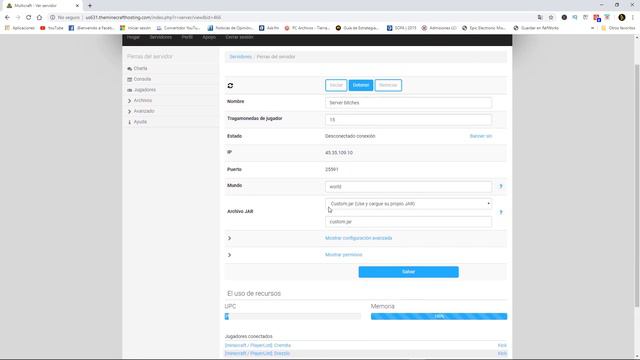This screenshot has height=360, width=640.
Task: Open Aplicaciones apps shortcut in bookmarks bar
Action: pos(20,28)
